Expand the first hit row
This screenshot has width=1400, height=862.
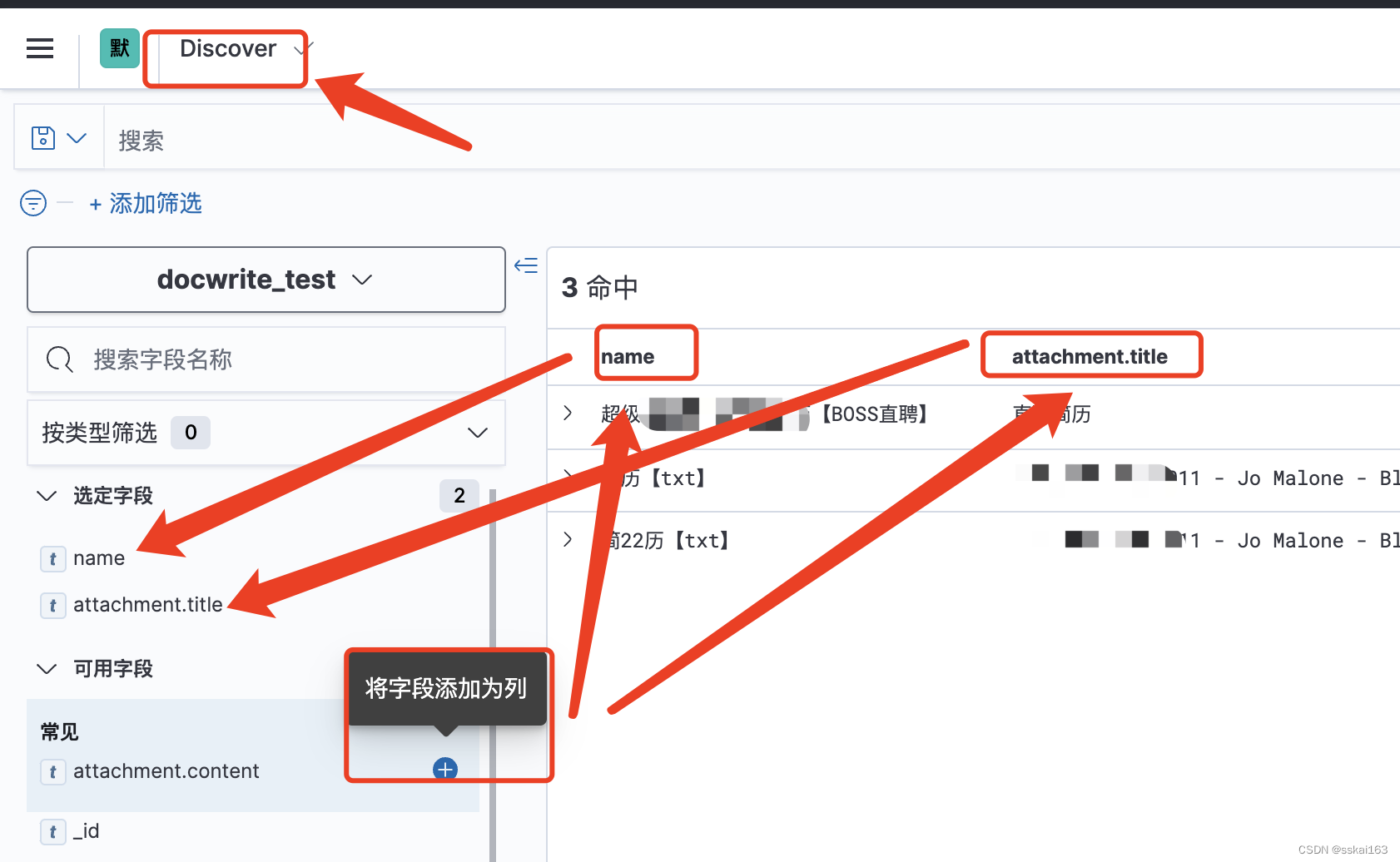(x=568, y=413)
